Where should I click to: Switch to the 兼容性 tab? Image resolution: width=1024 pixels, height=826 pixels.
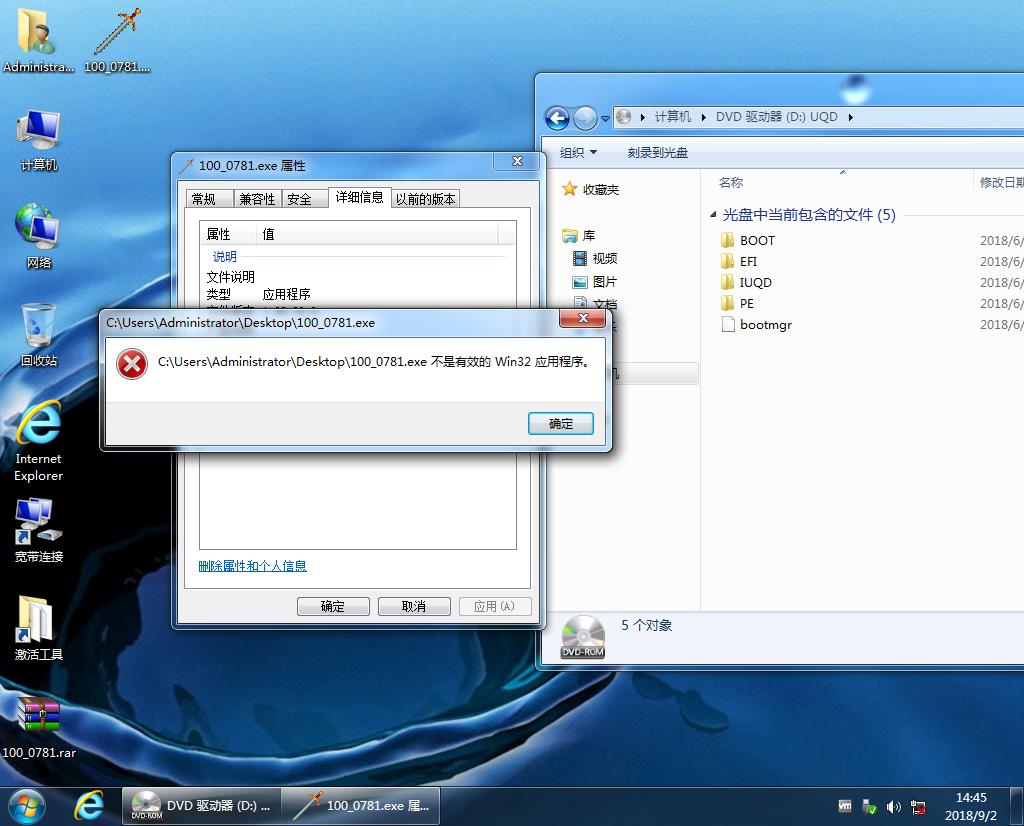(257, 199)
